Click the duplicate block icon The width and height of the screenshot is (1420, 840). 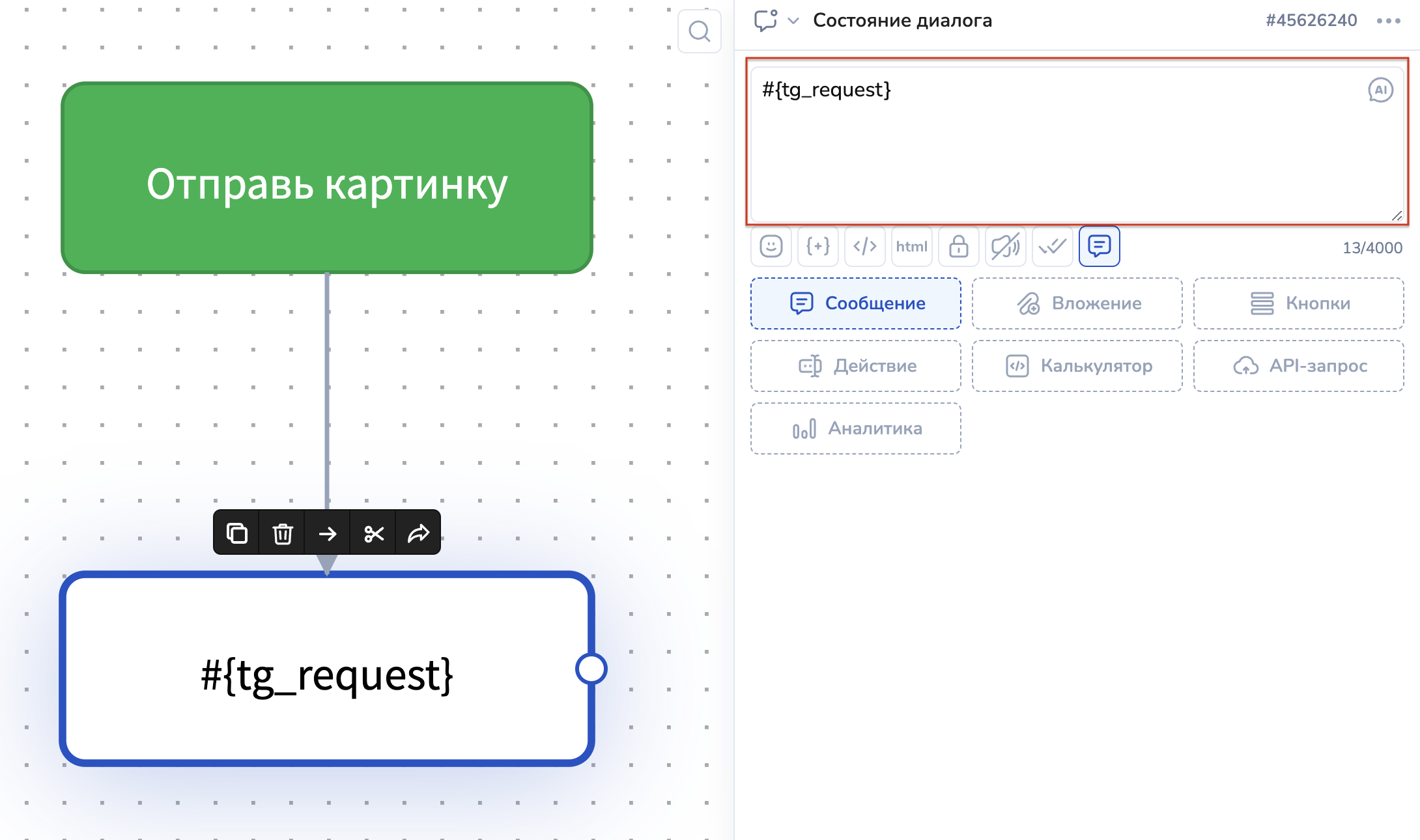(236, 533)
